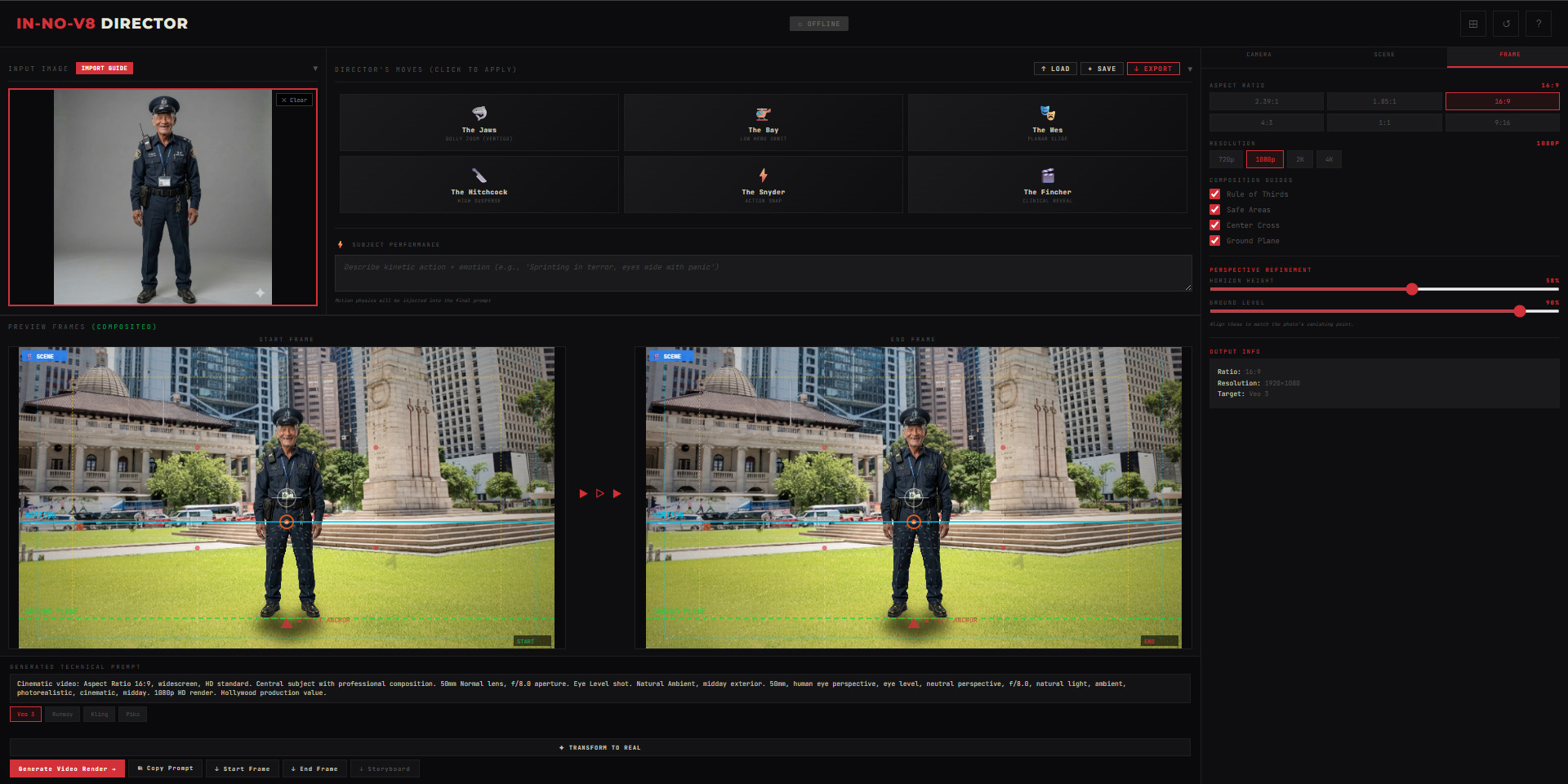Apply The Snyder action snap move
Viewport: 1568px width, 784px height.
pyautogui.click(x=763, y=185)
